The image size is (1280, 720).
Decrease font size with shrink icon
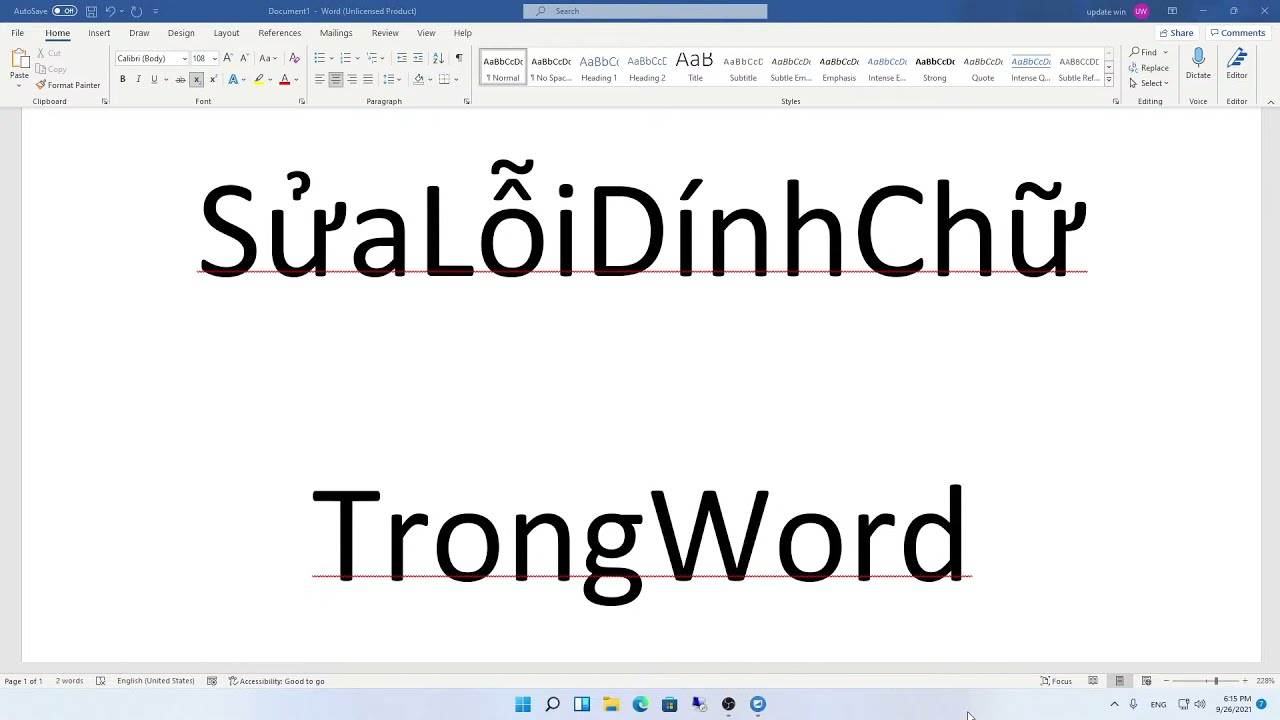[244, 58]
